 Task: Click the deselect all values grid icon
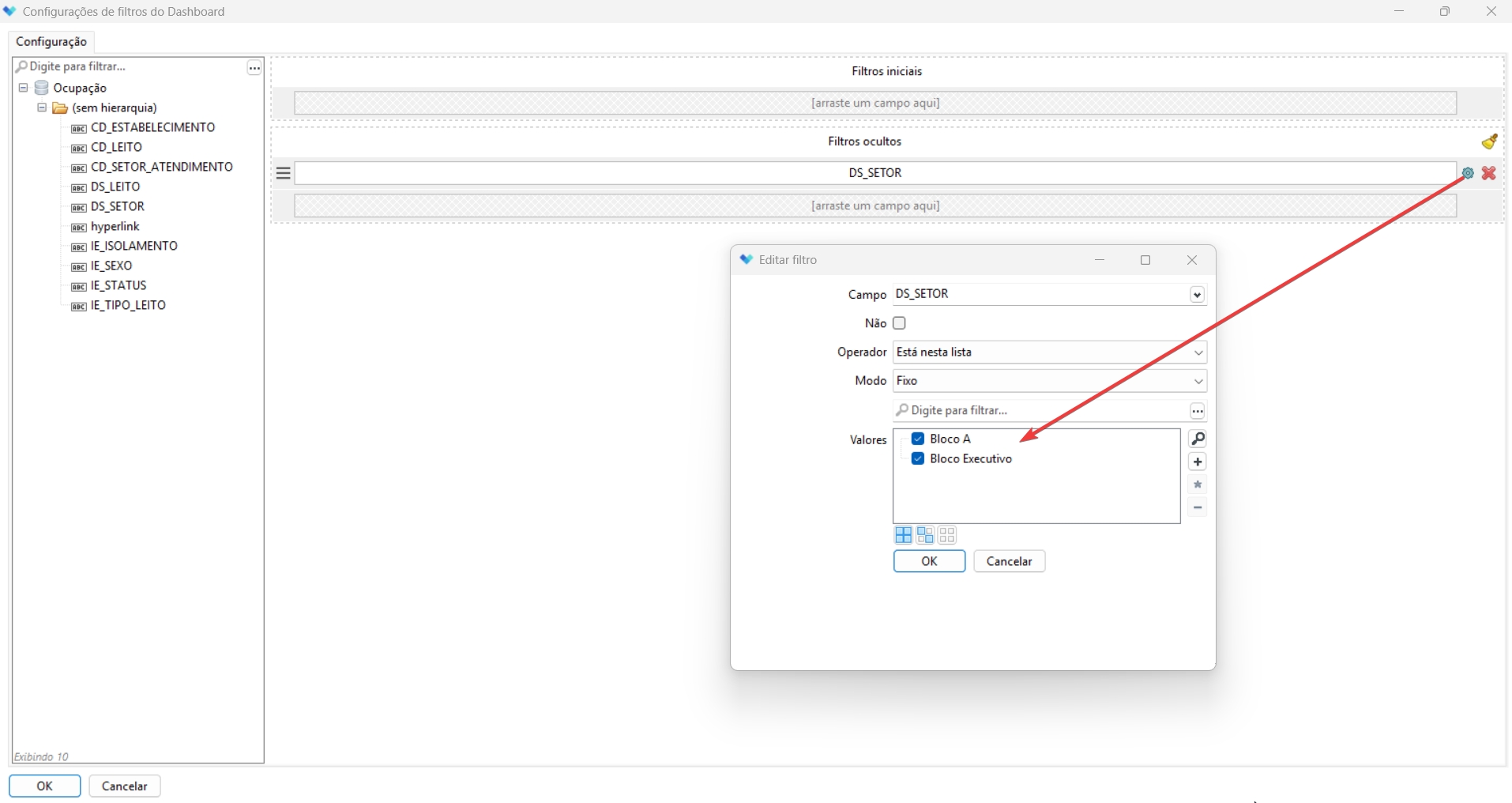pos(947,536)
